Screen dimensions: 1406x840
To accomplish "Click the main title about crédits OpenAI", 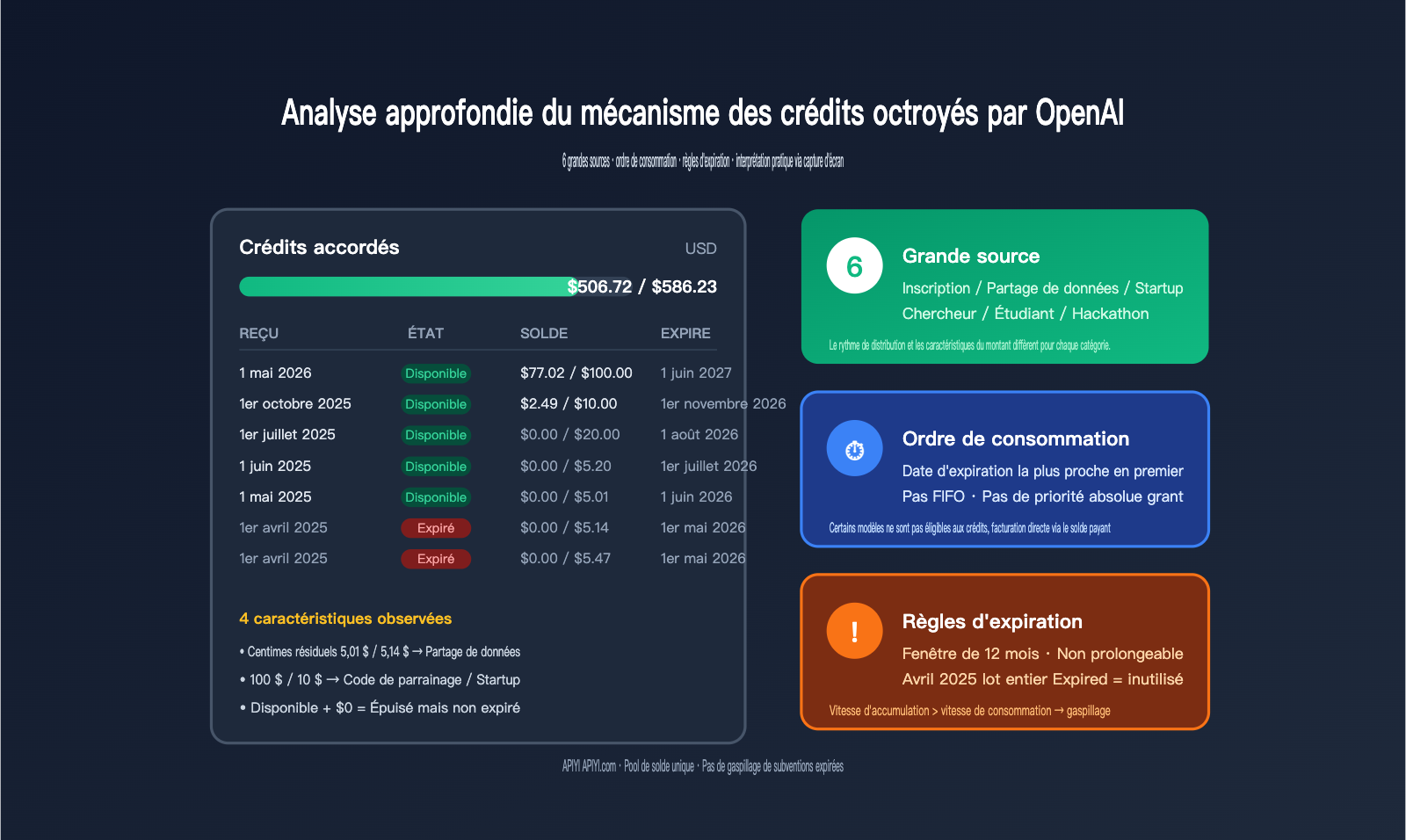I will [703, 112].
